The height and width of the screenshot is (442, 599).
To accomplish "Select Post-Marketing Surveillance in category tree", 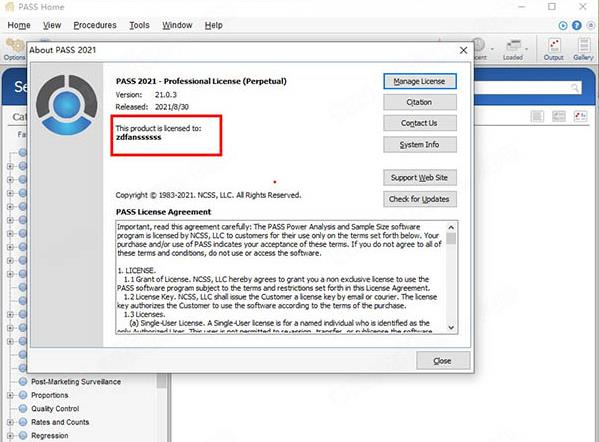I will [x=76, y=382].
